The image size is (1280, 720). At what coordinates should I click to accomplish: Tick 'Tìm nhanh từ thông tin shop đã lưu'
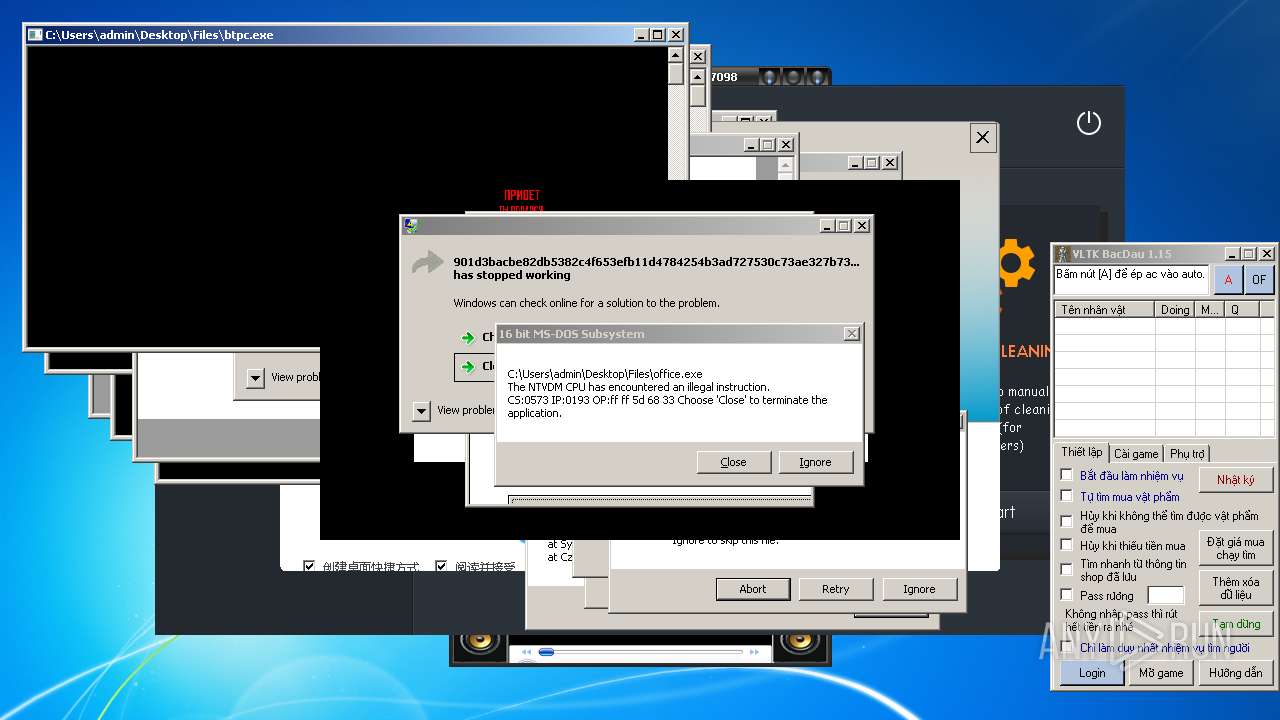click(1066, 569)
